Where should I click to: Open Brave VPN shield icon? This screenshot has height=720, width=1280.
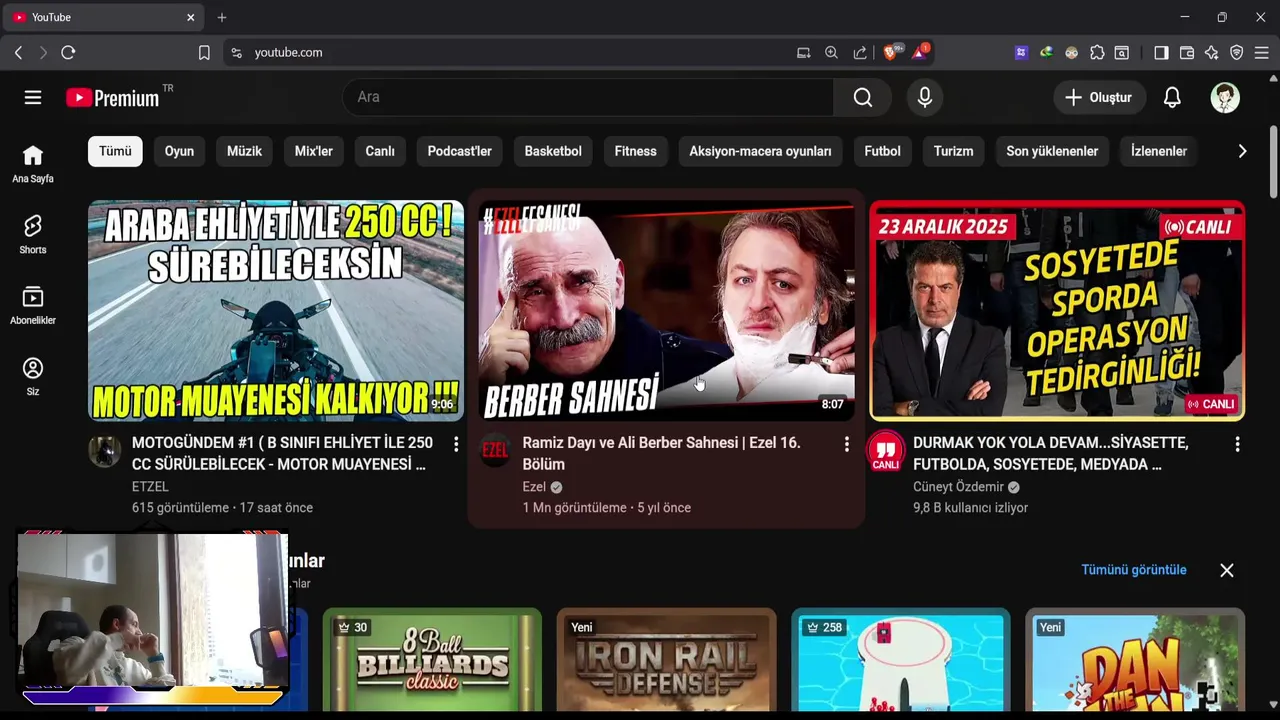(x=1237, y=52)
